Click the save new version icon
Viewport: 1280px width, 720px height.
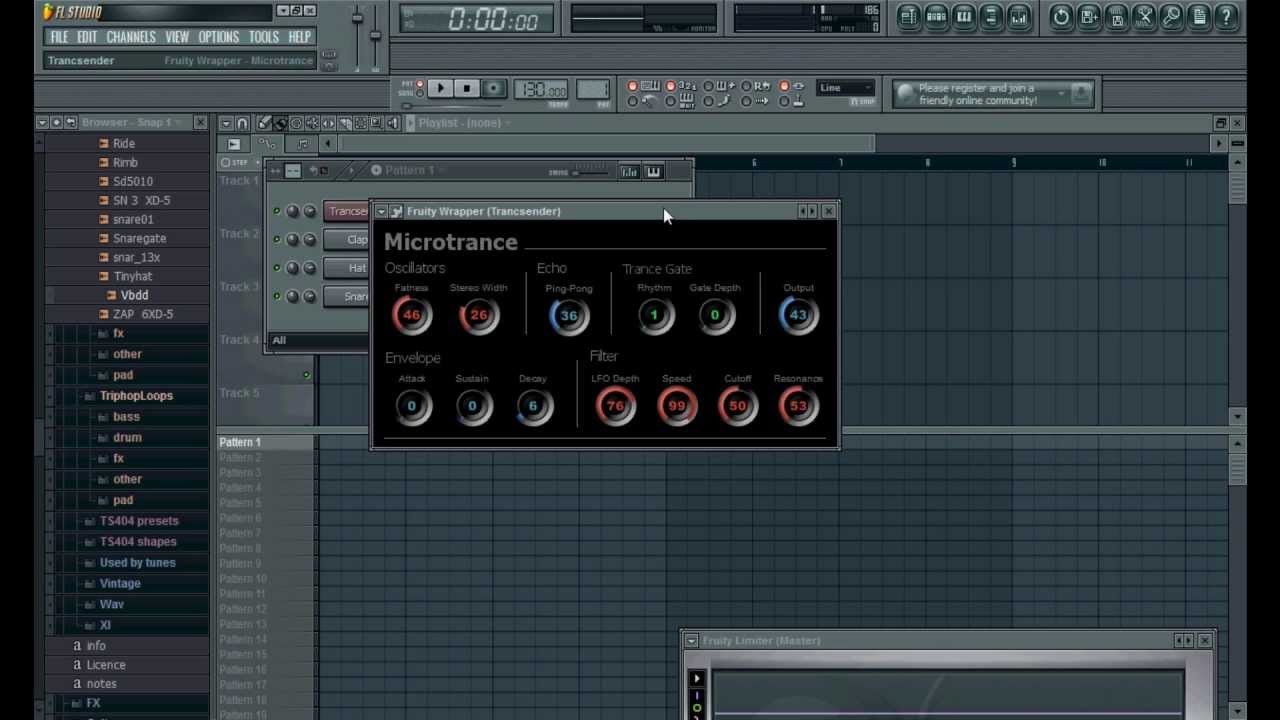(1089, 16)
